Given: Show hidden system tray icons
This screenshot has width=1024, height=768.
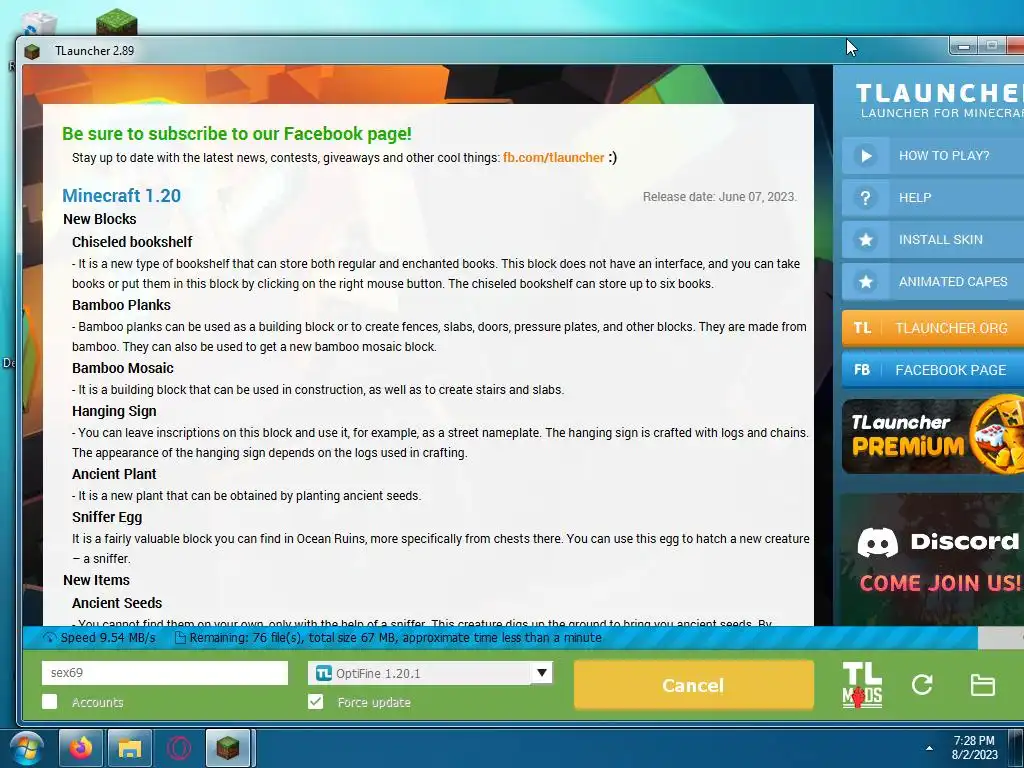Looking at the screenshot, I should (x=929, y=748).
